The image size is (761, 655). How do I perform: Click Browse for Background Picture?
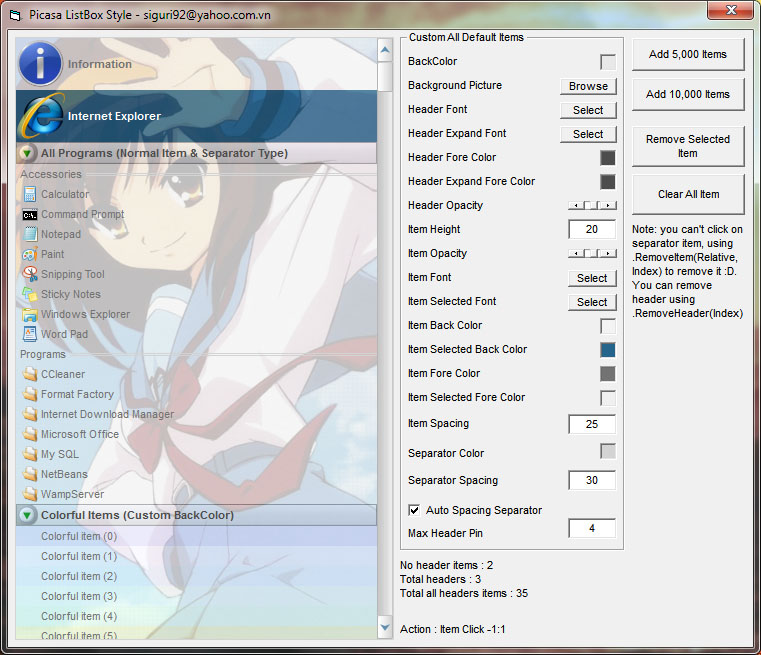588,86
